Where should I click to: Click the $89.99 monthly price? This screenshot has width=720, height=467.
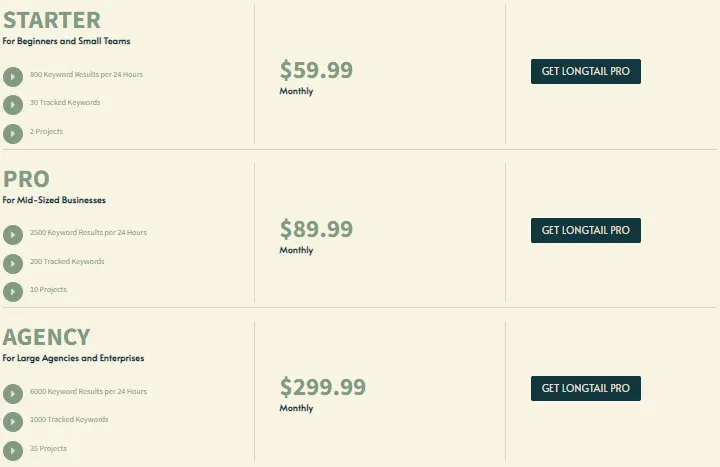(316, 229)
